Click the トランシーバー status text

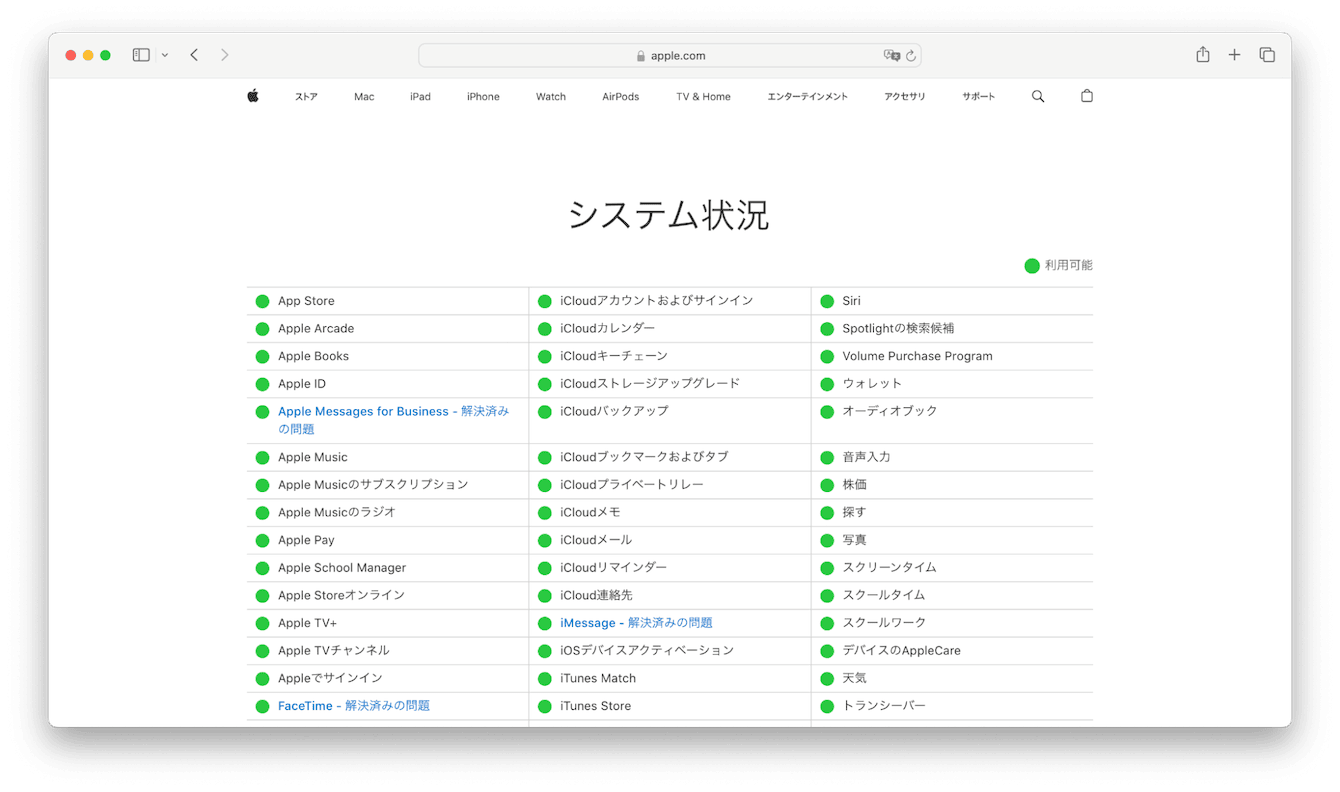click(884, 706)
